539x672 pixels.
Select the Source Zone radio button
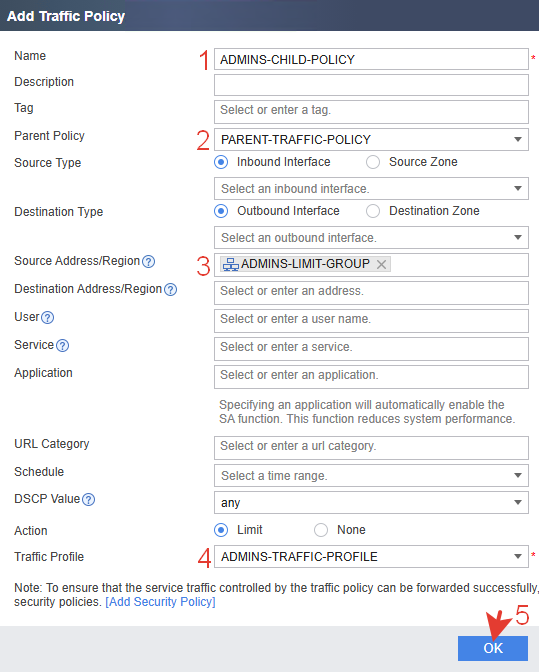click(x=373, y=162)
